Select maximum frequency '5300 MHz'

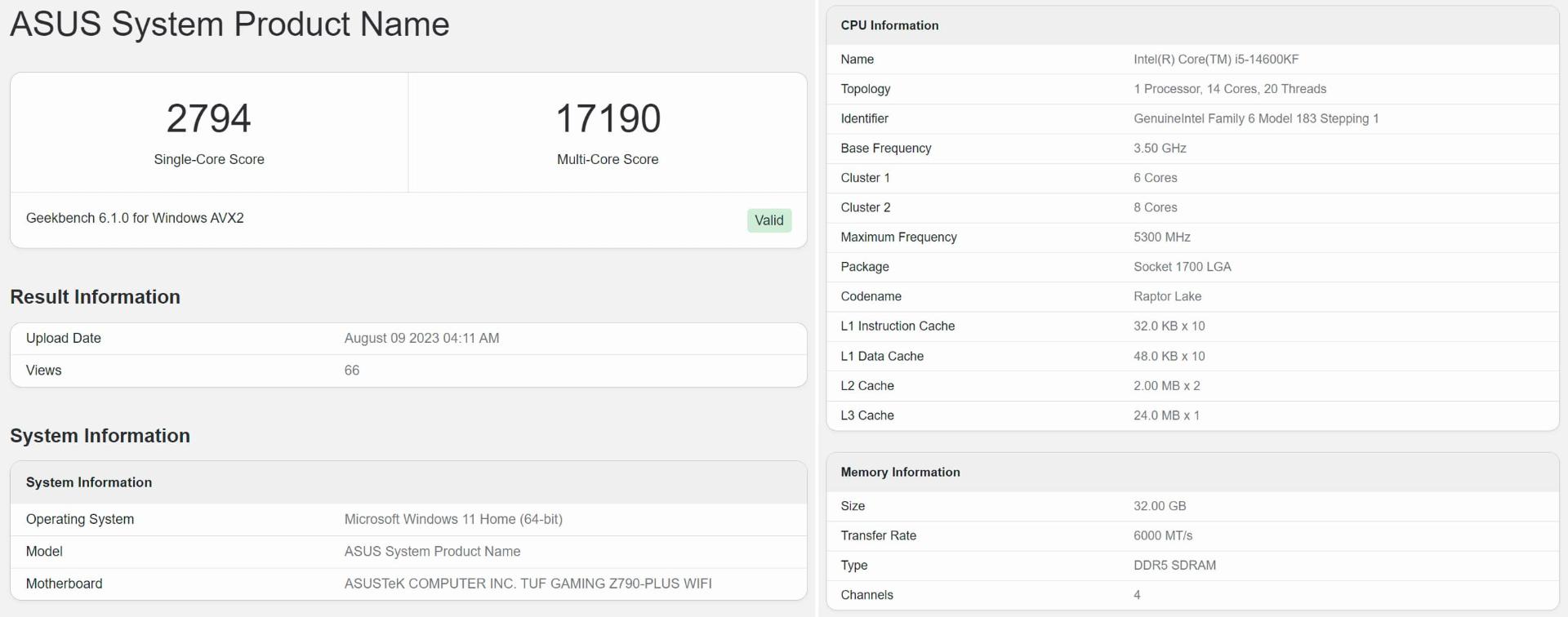click(x=1162, y=237)
